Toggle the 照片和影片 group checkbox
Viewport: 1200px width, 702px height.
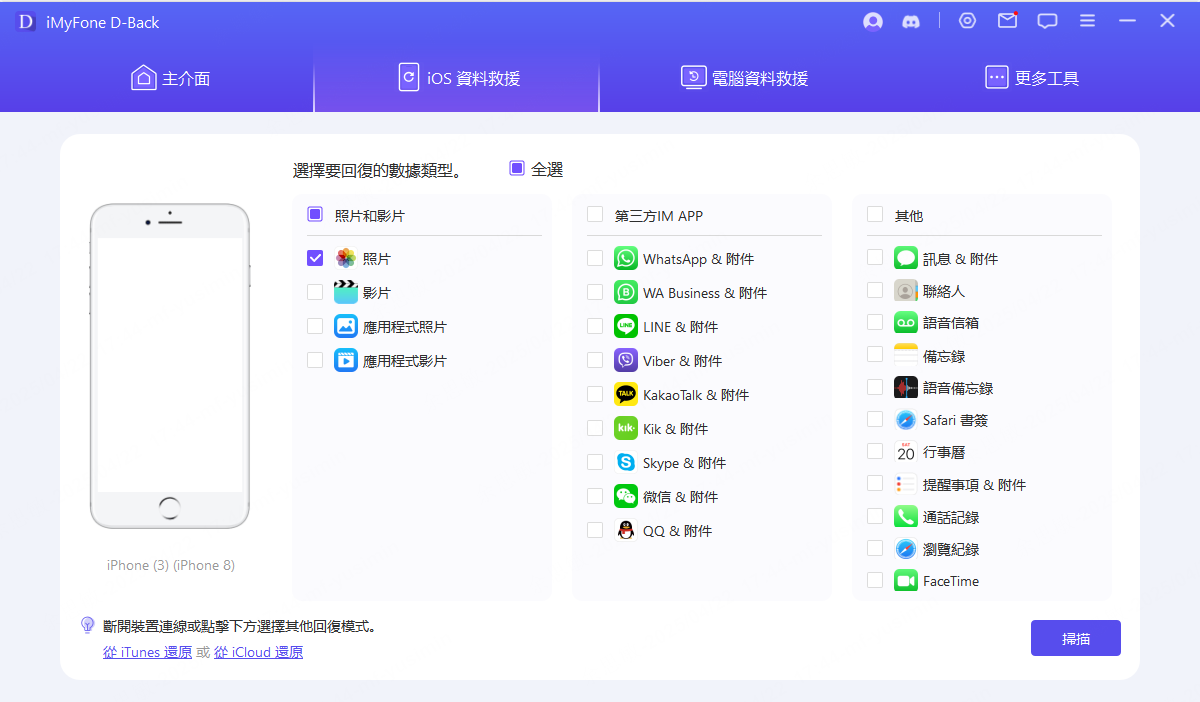pos(315,214)
